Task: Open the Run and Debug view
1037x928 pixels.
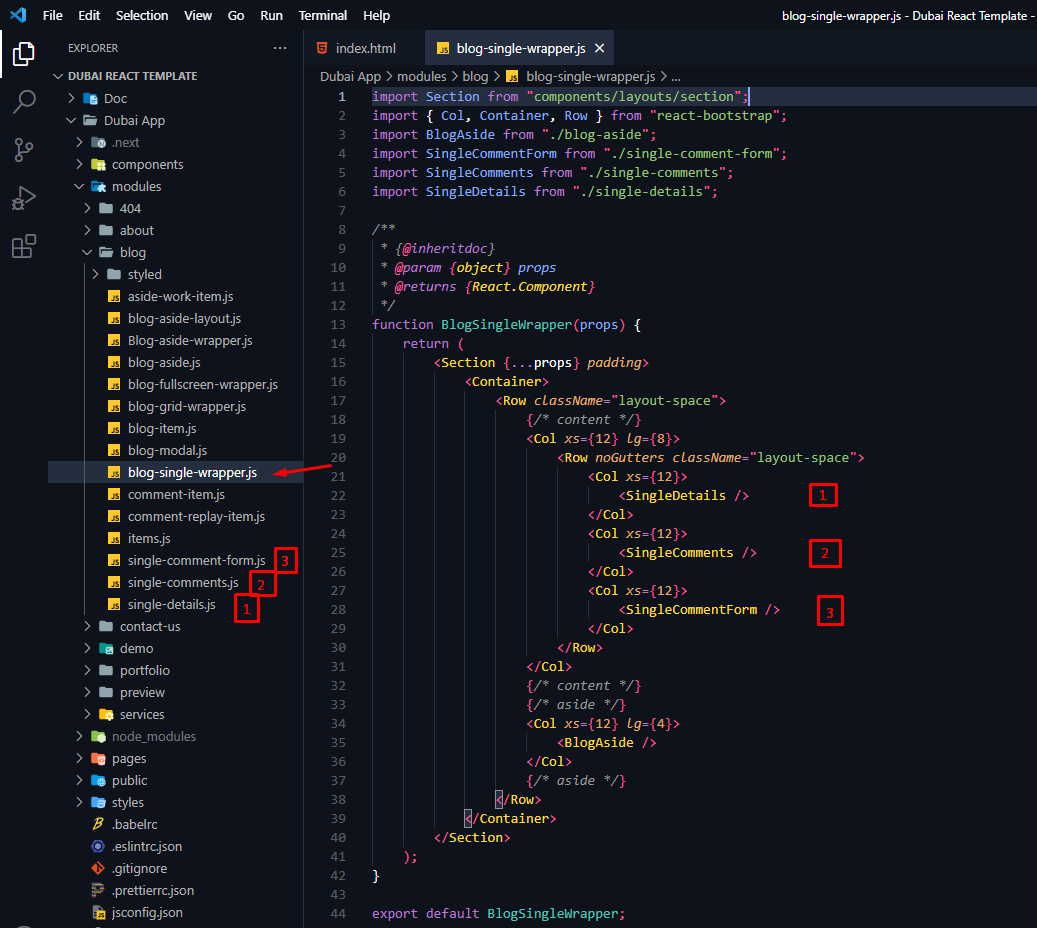Action: coord(24,198)
